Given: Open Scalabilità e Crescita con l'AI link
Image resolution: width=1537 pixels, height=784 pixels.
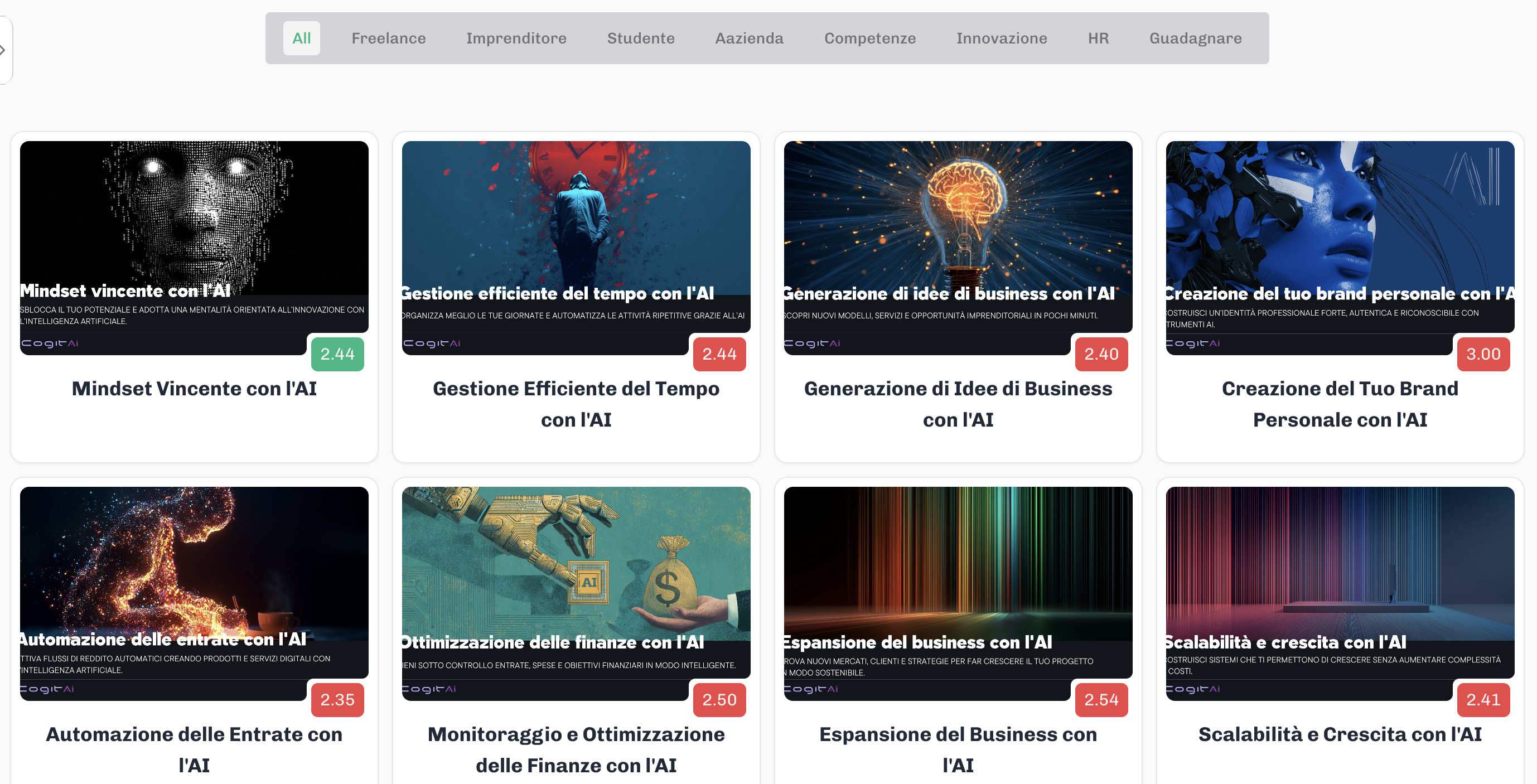Looking at the screenshot, I should (x=1340, y=734).
